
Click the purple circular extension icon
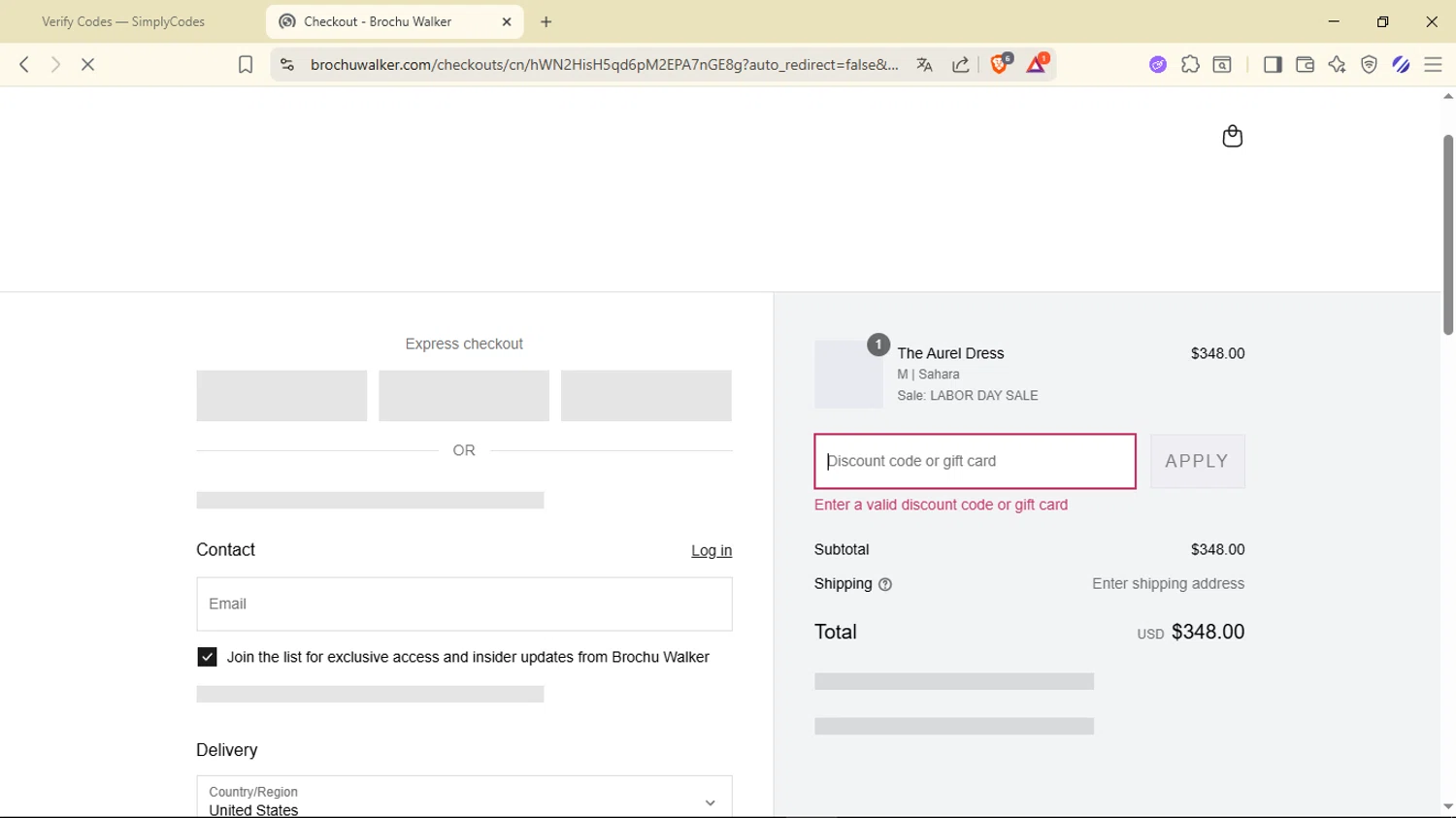point(1157,65)
